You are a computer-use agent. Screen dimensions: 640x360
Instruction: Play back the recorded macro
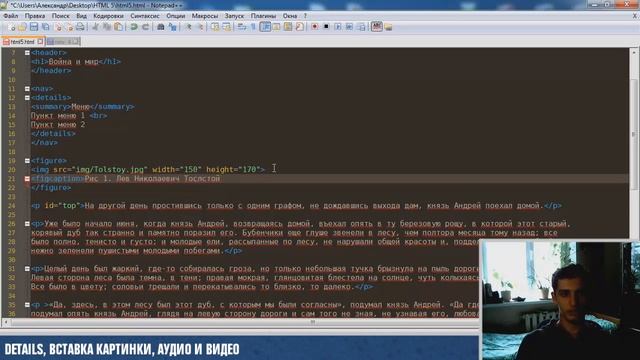(338, 27)
